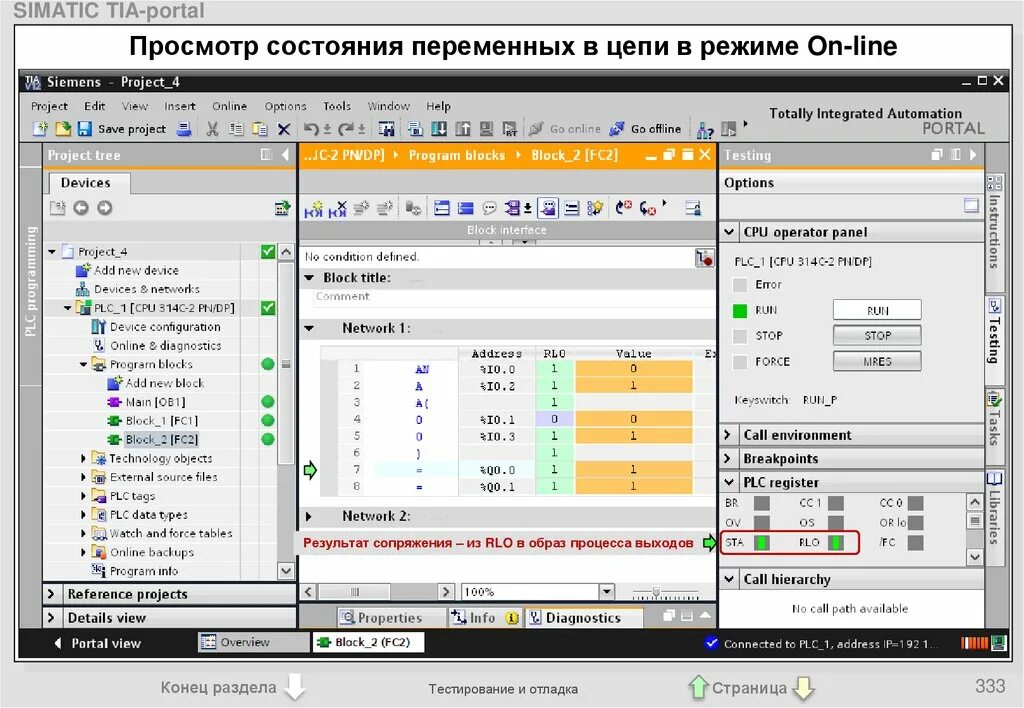
Task: Open the Online menu
Action: (x=229, y=106)
